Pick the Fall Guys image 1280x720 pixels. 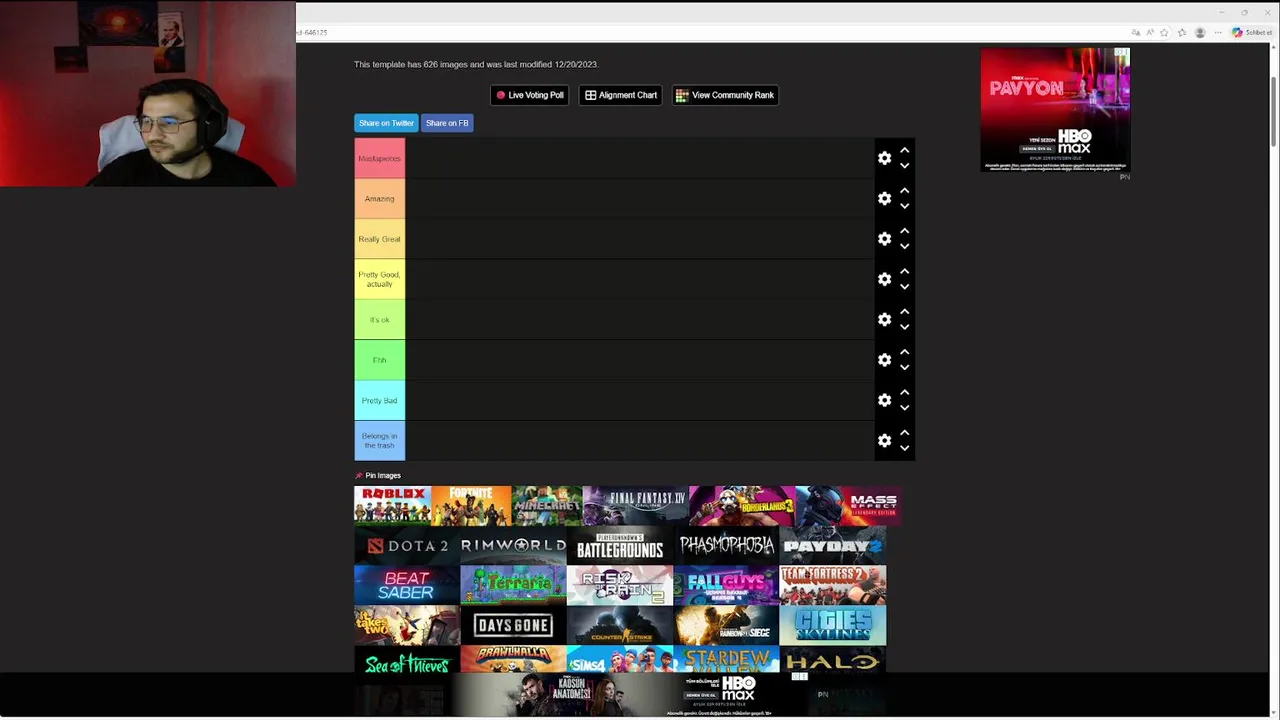pyautogui.click(x=726, y=586)
